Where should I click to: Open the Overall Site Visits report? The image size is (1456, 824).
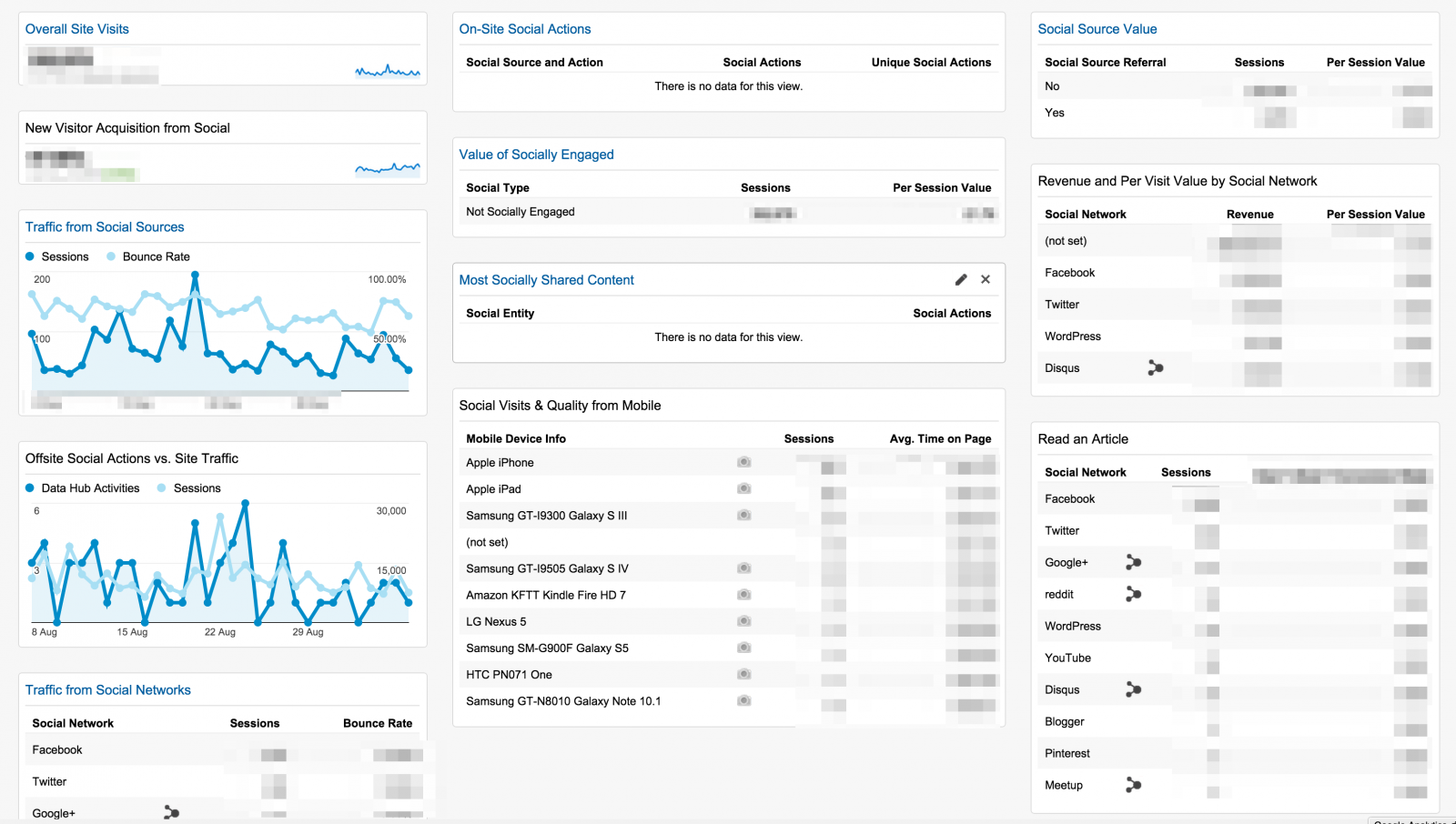point(77,29)
